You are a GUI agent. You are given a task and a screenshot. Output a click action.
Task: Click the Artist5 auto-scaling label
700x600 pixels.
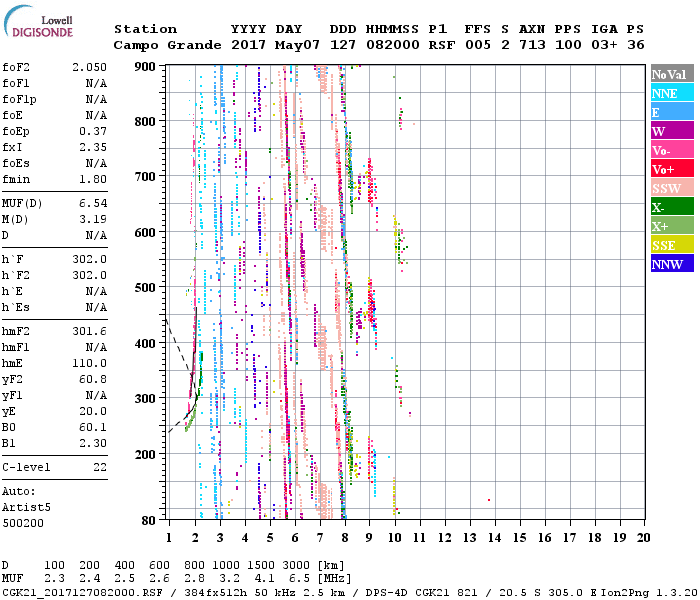[24, 507]
